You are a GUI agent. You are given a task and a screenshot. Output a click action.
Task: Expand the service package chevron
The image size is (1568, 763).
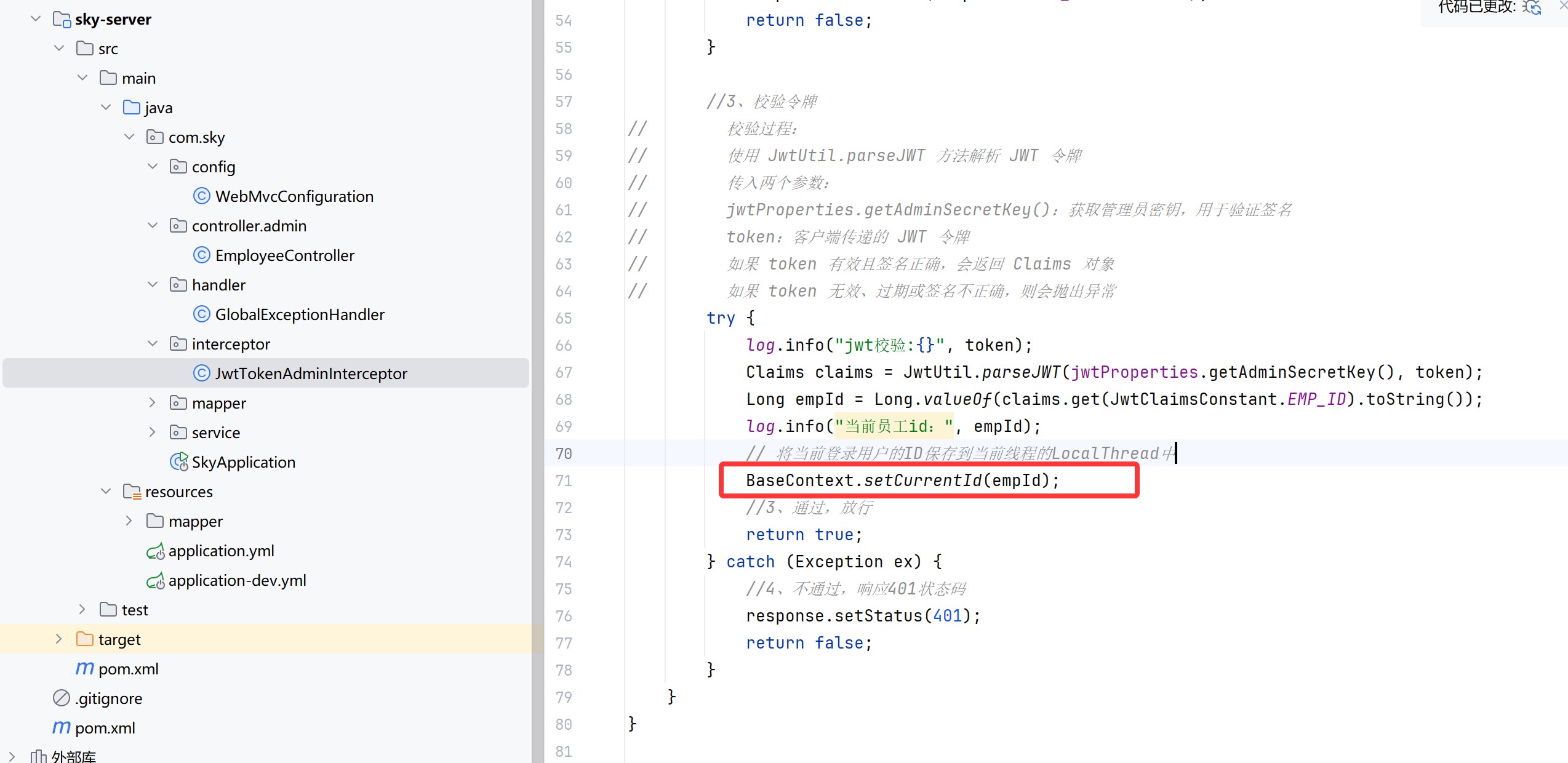tap(153, 433)
